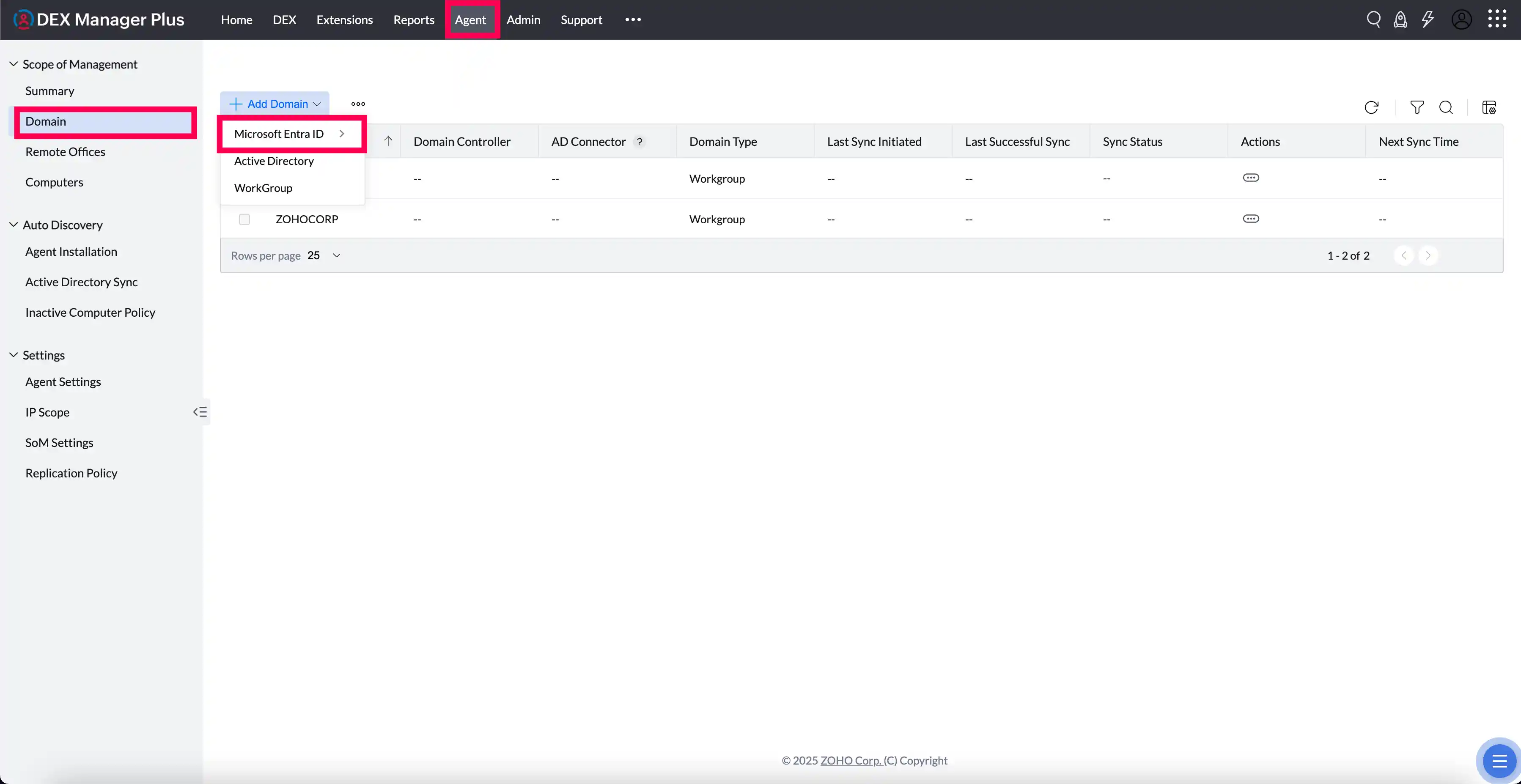Refresh the domain table

click(x=1372, y=107)
